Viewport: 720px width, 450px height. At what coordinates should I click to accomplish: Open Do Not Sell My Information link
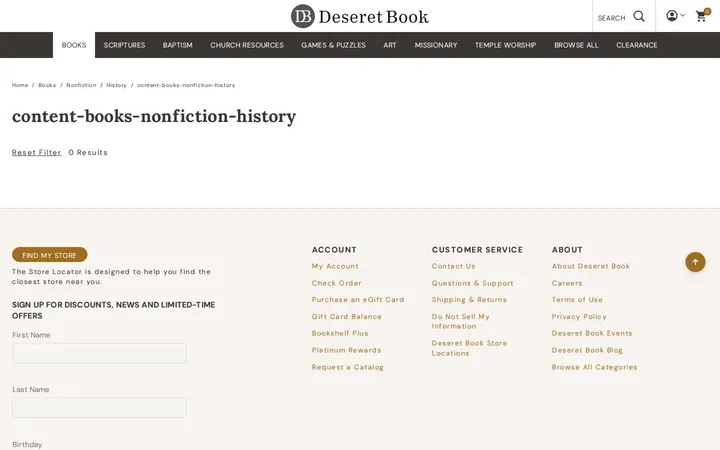[x=461, y=321]
